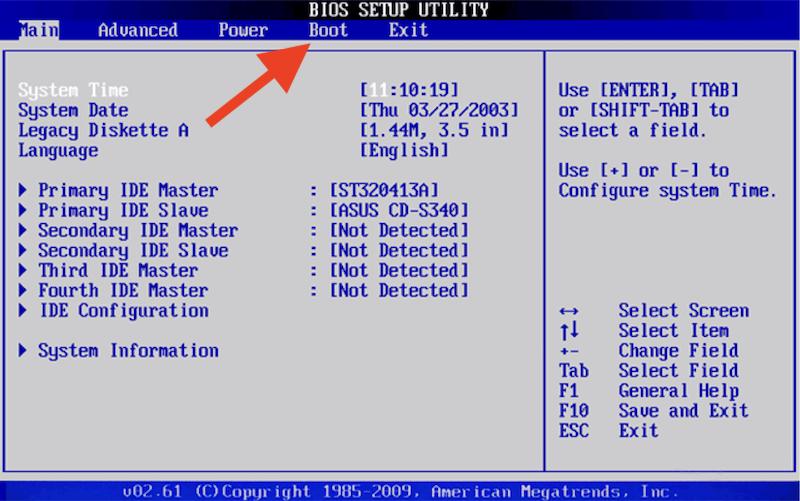Open Secondary IDE Slave entry
Screen dimensions: 800x501
[x=133, y=250]
